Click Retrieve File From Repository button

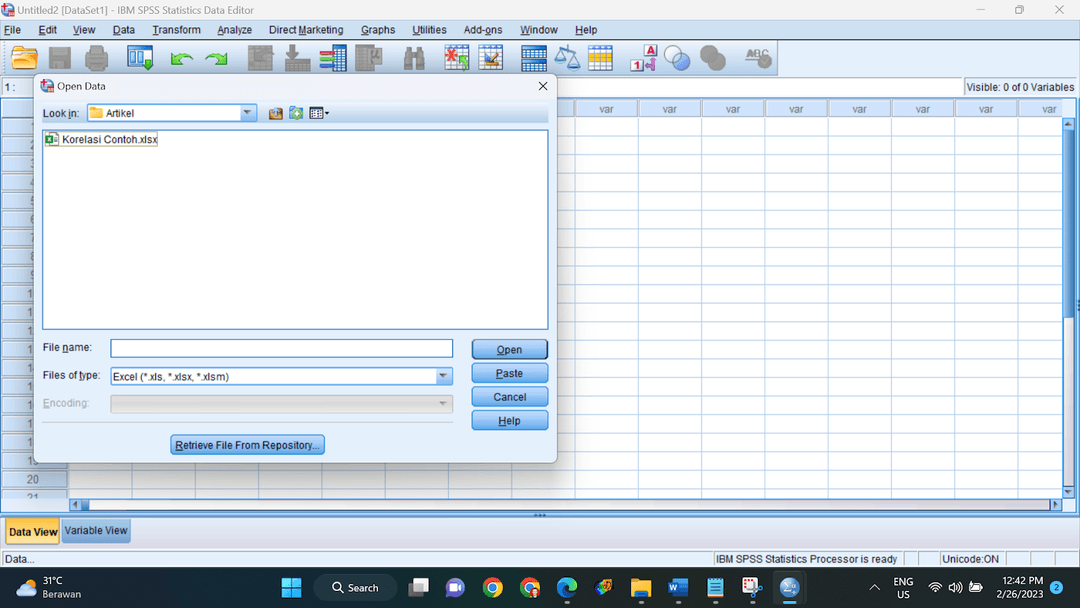(247, 445)
